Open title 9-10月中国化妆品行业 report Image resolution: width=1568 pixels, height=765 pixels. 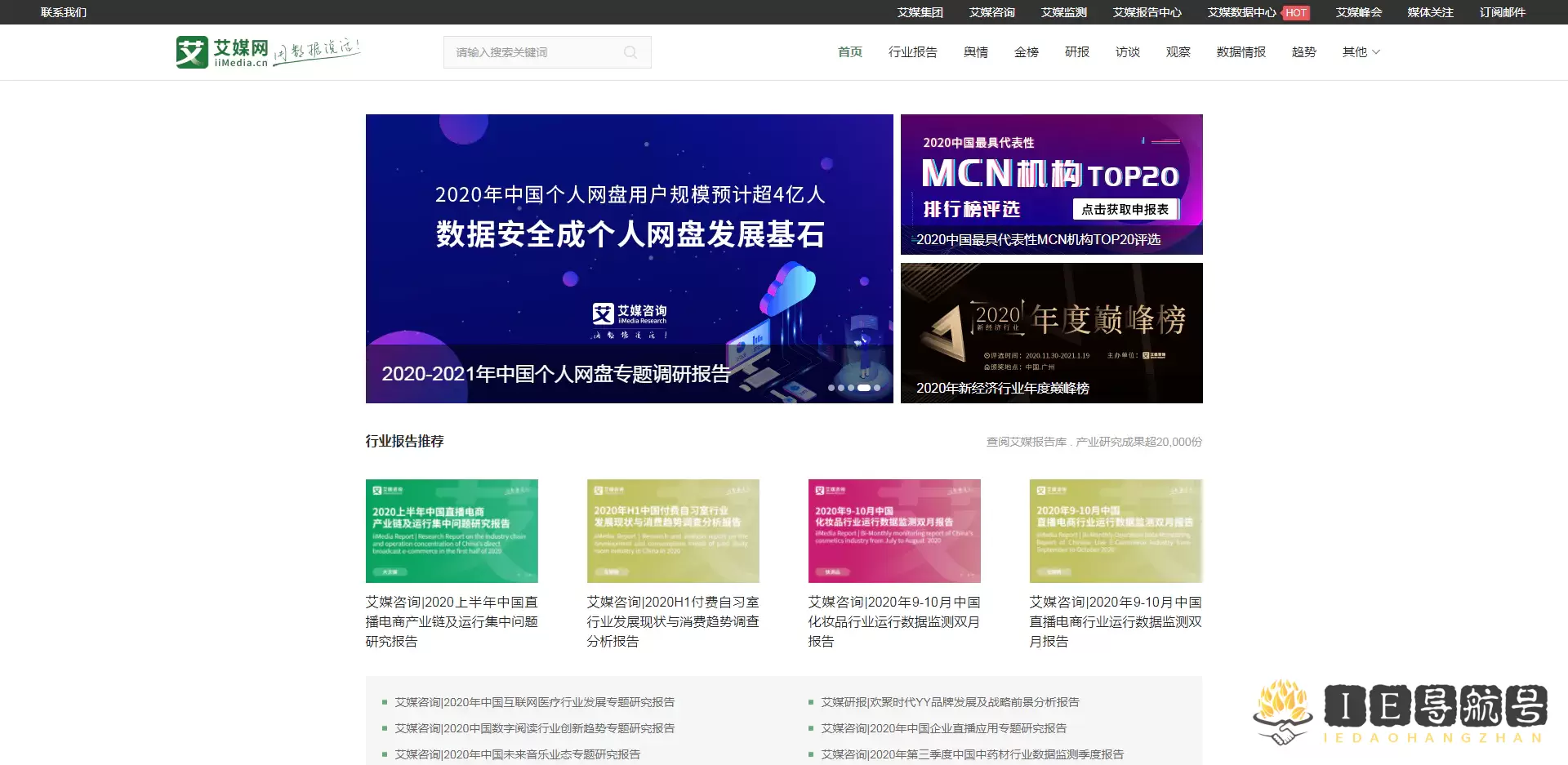tap(894, 622)
